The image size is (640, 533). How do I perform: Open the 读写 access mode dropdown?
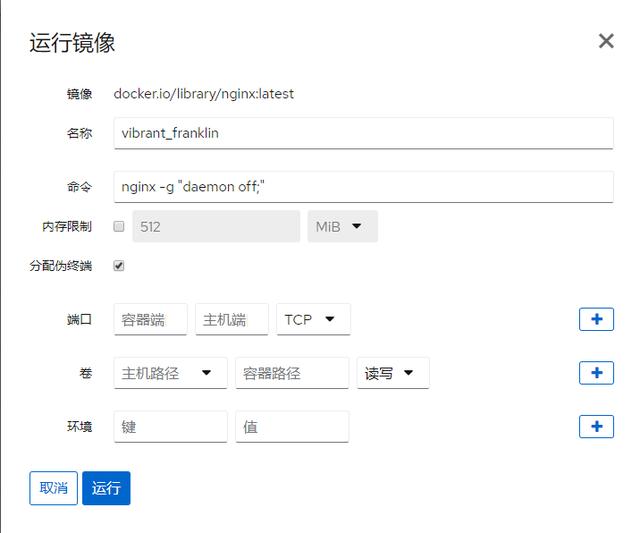coord(393,373)
